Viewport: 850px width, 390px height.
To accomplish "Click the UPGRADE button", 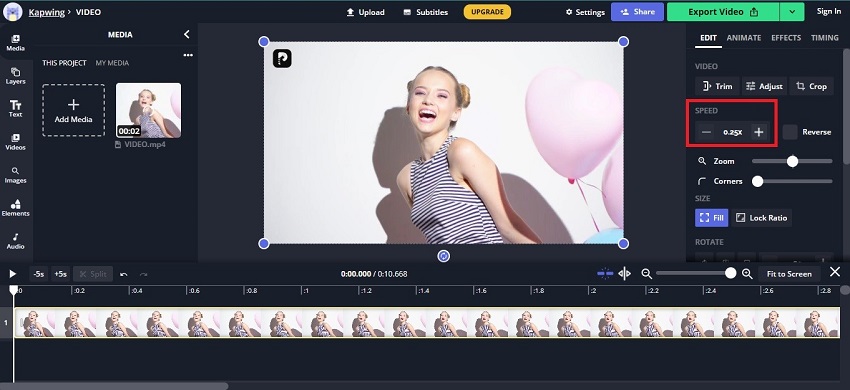I will coord(487,11).
